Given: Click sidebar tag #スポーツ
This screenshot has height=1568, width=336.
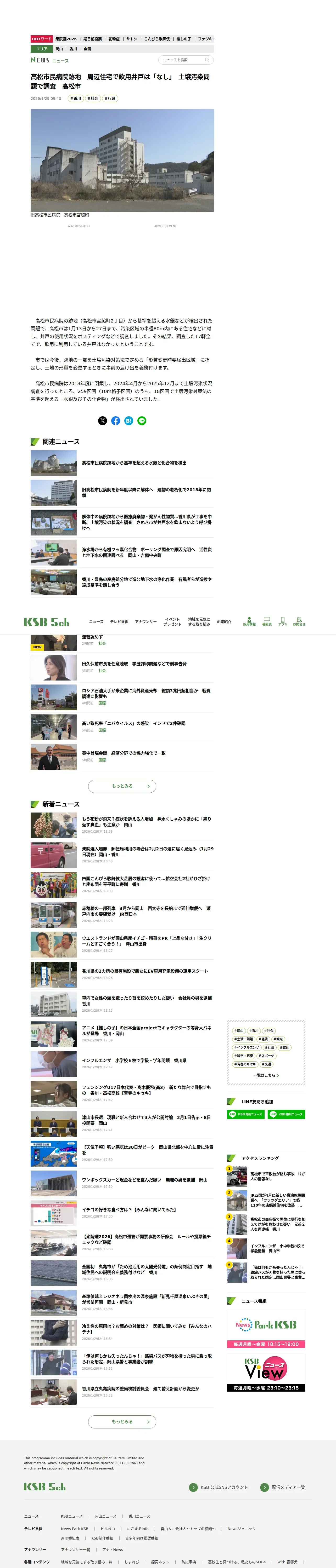Looking at the screenshot, I should click(266, 1056).
